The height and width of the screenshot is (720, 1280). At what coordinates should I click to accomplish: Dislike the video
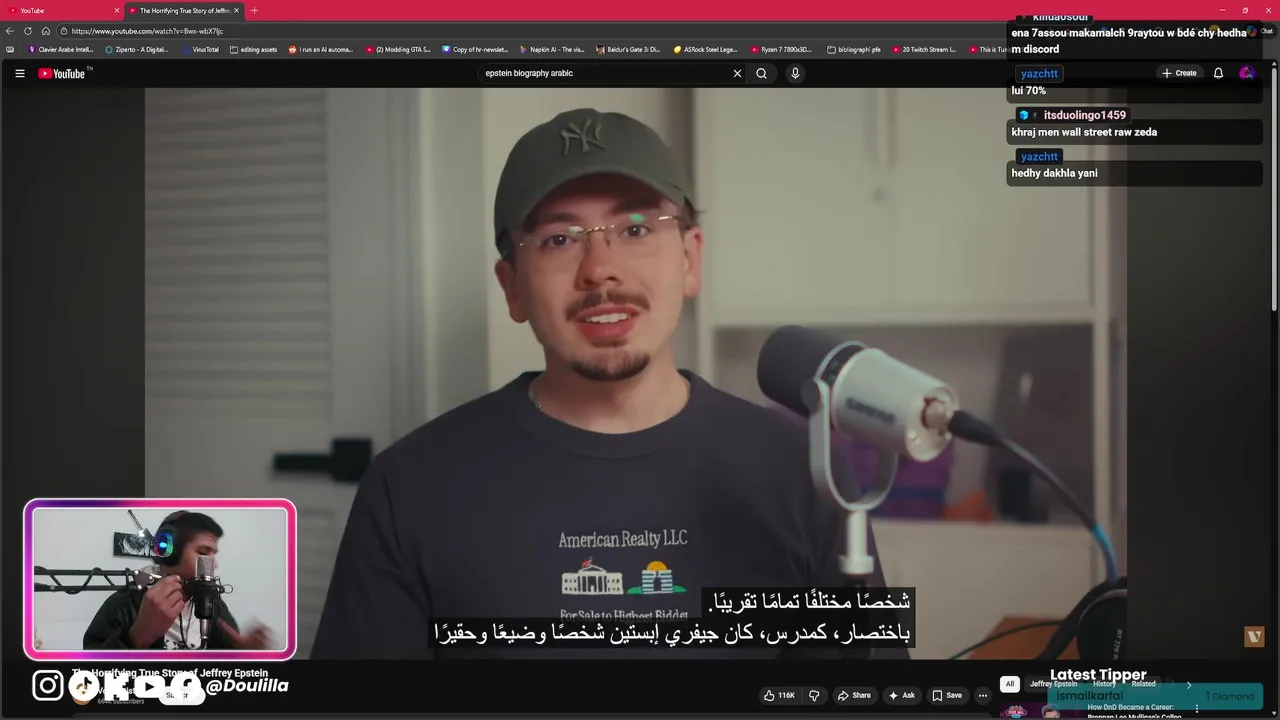(814, 695)
